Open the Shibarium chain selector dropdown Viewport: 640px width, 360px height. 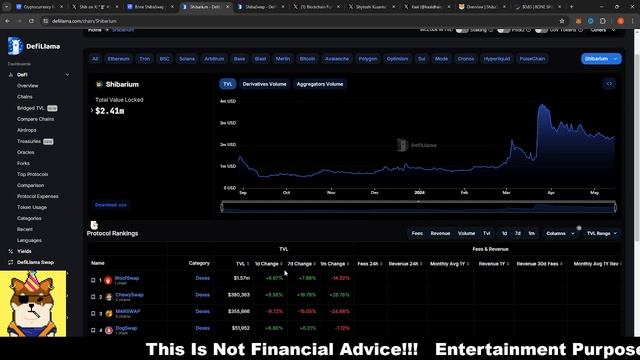(601, 59)
